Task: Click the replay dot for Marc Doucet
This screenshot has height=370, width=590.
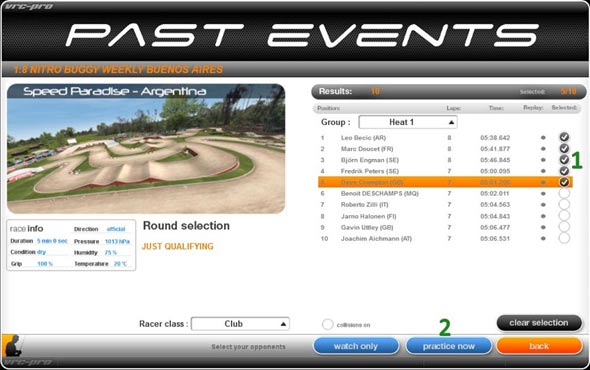Action: 543,149
